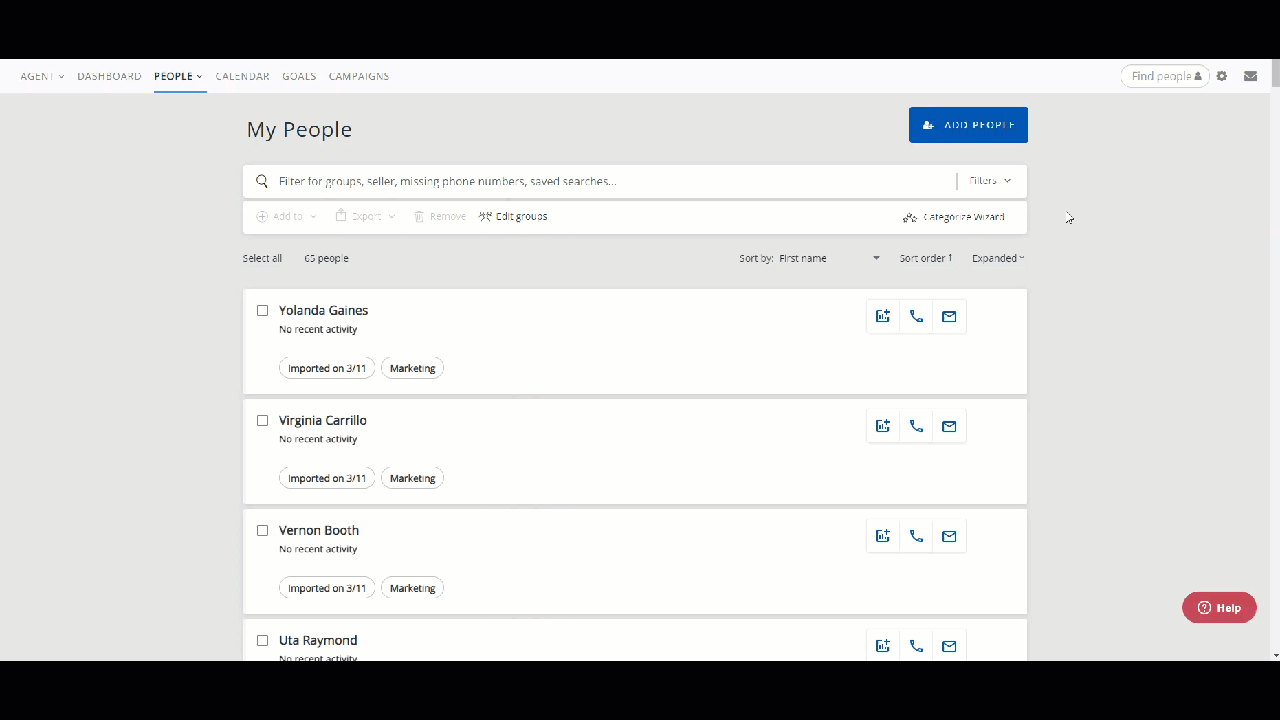The height and width of the screenshot is (720, 1280).
Task: Click the Add People button
Action: tap(967, 125)
